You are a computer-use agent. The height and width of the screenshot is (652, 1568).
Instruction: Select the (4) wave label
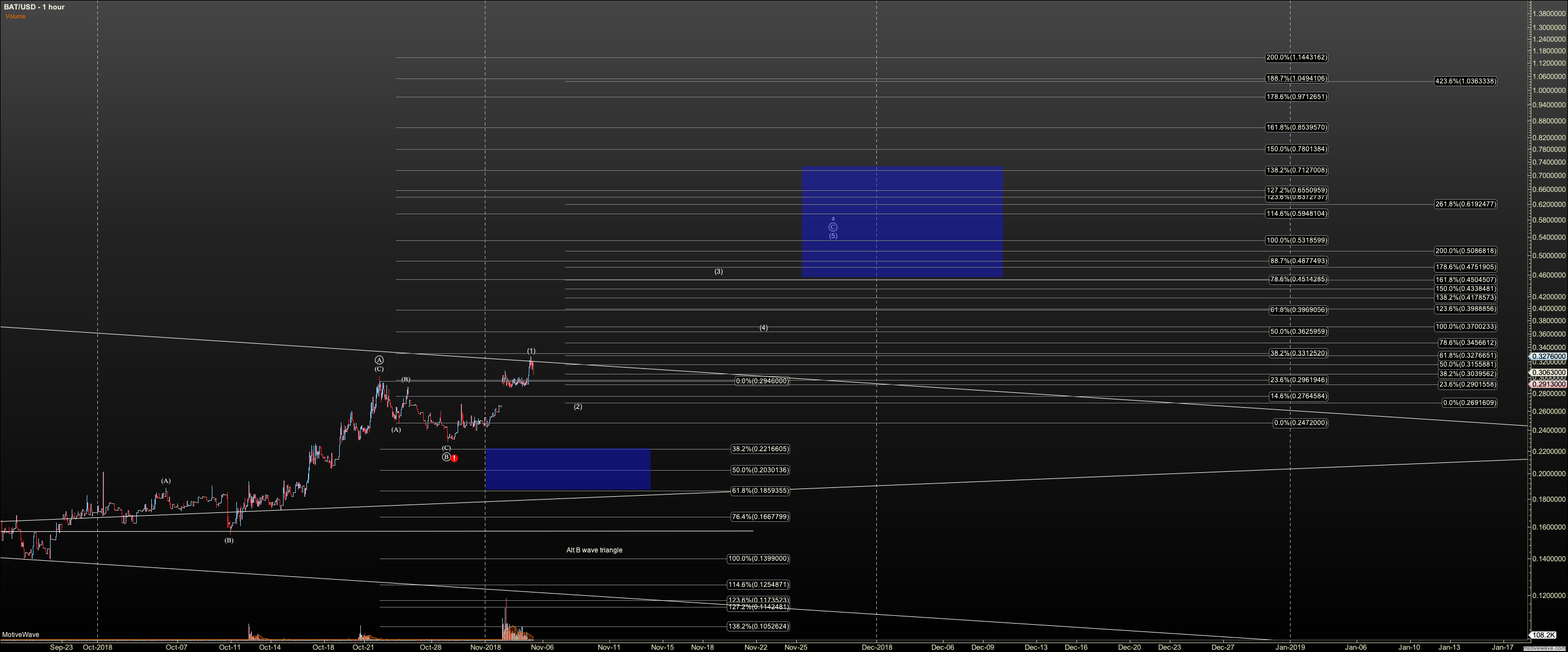pyautogui.click(x=763, y=328)
